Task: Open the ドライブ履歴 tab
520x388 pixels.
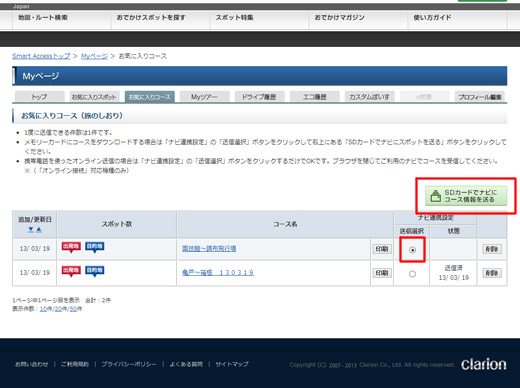Action: (x=259, y=97)
